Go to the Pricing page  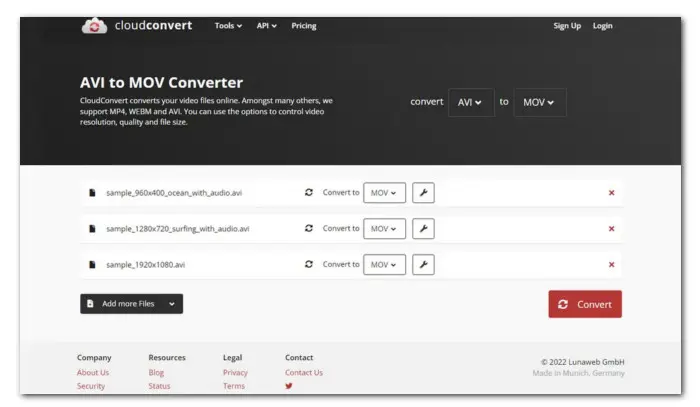[304, 26]
